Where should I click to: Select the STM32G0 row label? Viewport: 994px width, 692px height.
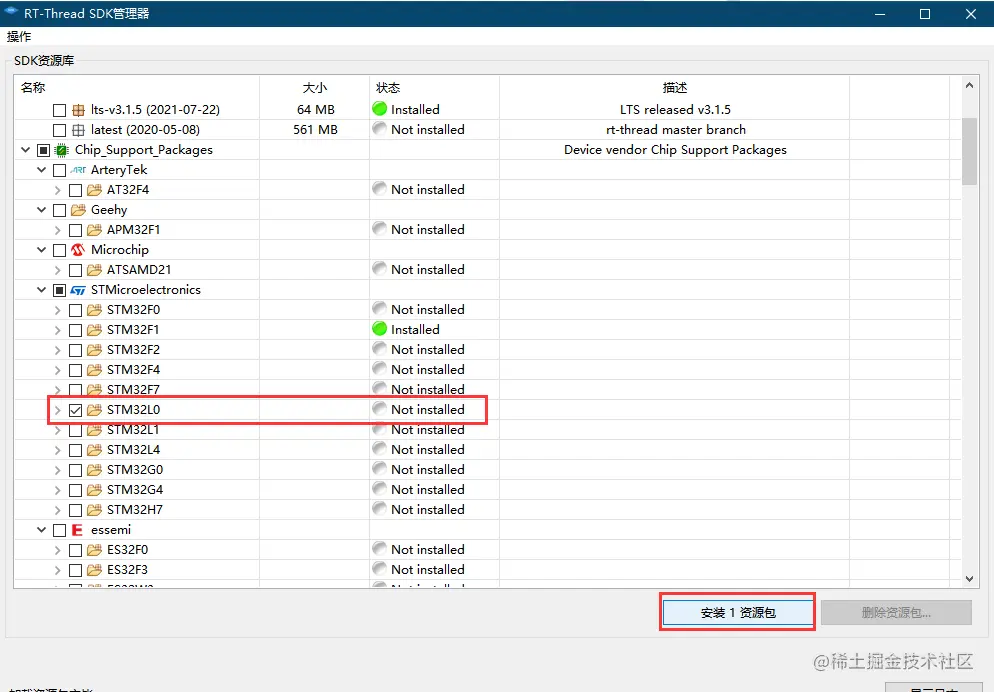[x=135, y=470]
